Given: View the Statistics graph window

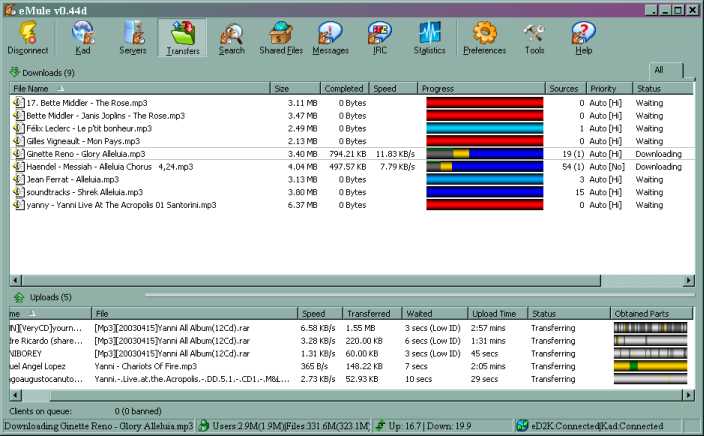Looking at the screenshot, I should point(429,38).
